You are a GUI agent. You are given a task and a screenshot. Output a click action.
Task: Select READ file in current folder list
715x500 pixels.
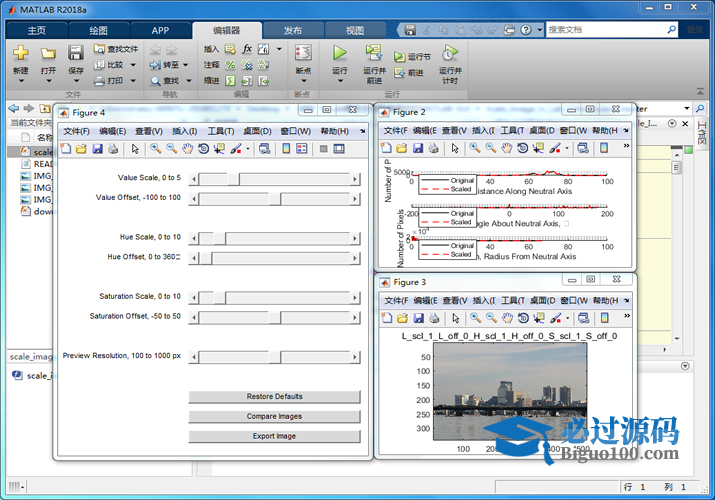36,164
